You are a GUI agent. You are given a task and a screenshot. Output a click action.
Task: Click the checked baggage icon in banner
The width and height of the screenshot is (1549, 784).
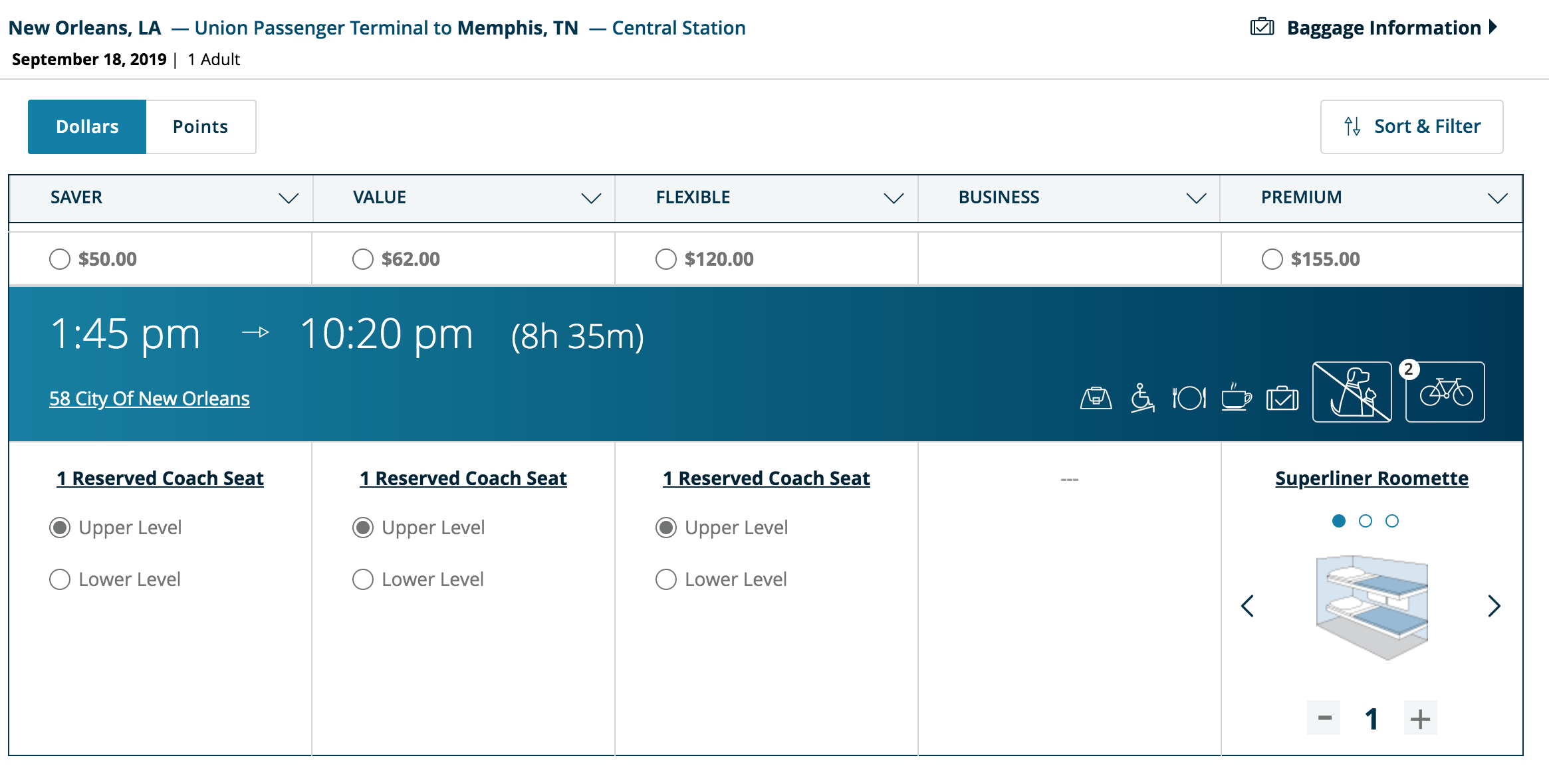tap(1282, 399)
